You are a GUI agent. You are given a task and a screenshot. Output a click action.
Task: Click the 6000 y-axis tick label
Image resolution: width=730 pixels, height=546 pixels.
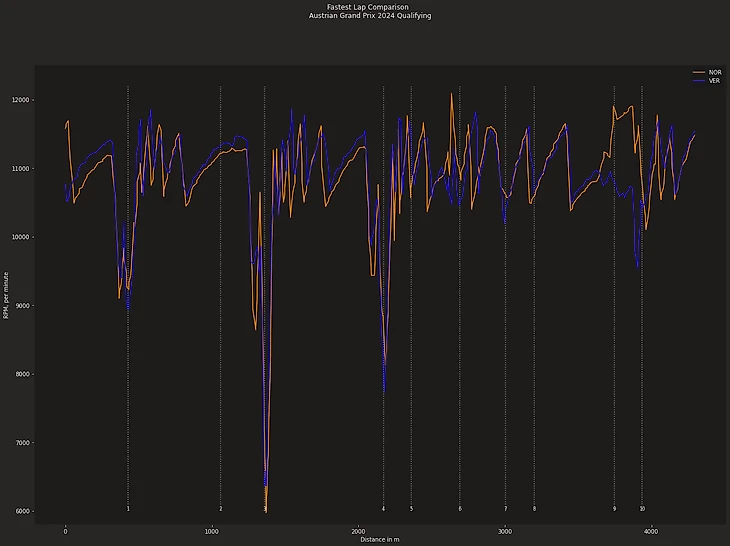23,511
